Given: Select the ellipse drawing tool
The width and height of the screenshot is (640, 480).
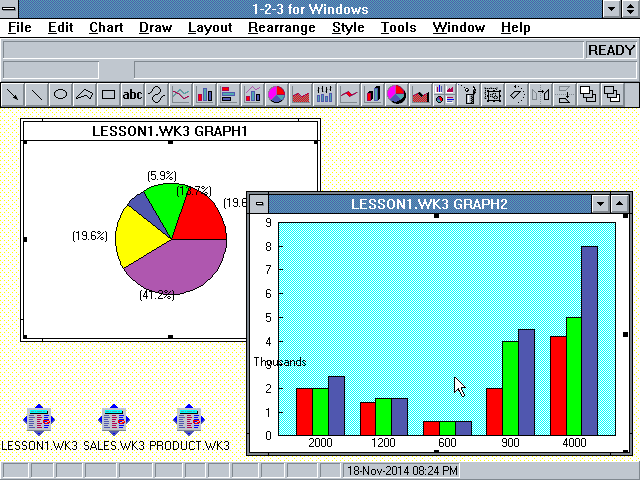Looking at the screenshot, I should tap(61, 95).
